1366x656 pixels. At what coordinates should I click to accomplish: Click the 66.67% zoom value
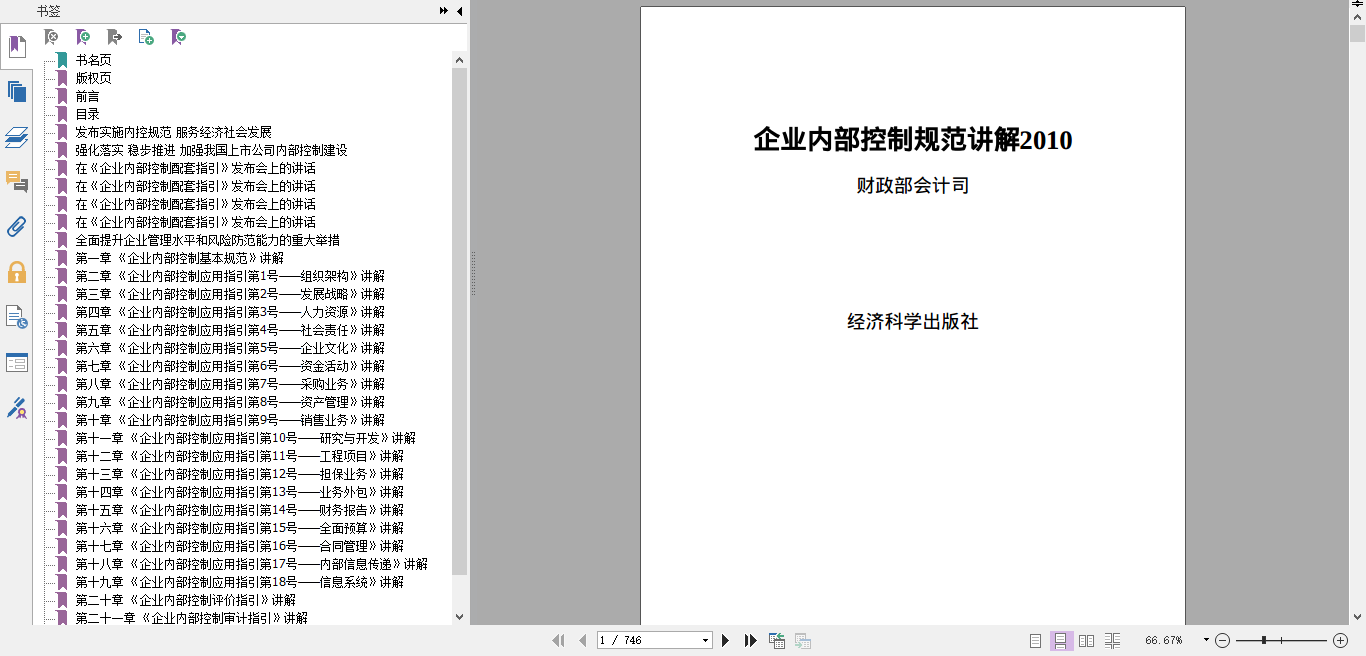point(1164,640)
